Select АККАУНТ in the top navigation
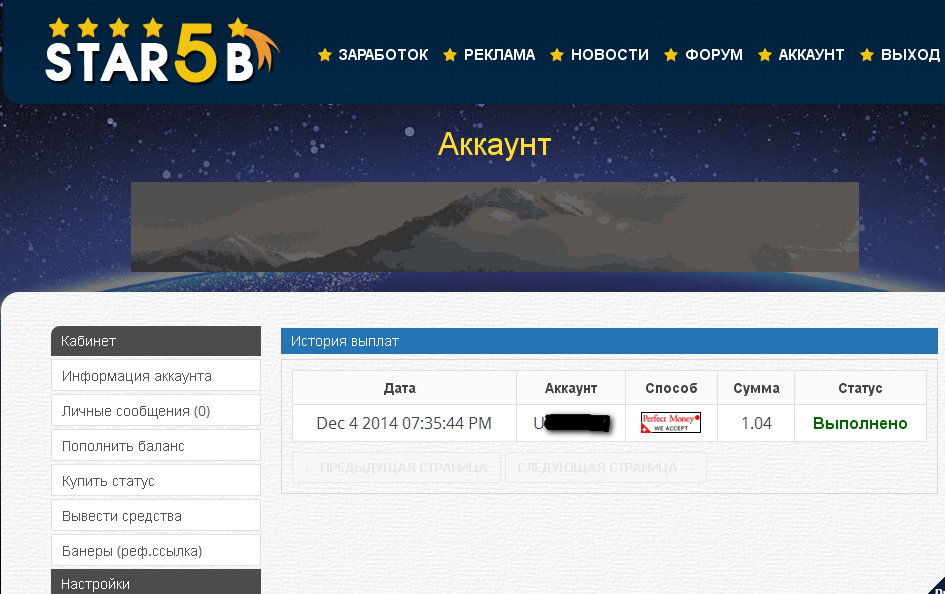945x594 pixels. pyautogui.click(x=811, y=55)
